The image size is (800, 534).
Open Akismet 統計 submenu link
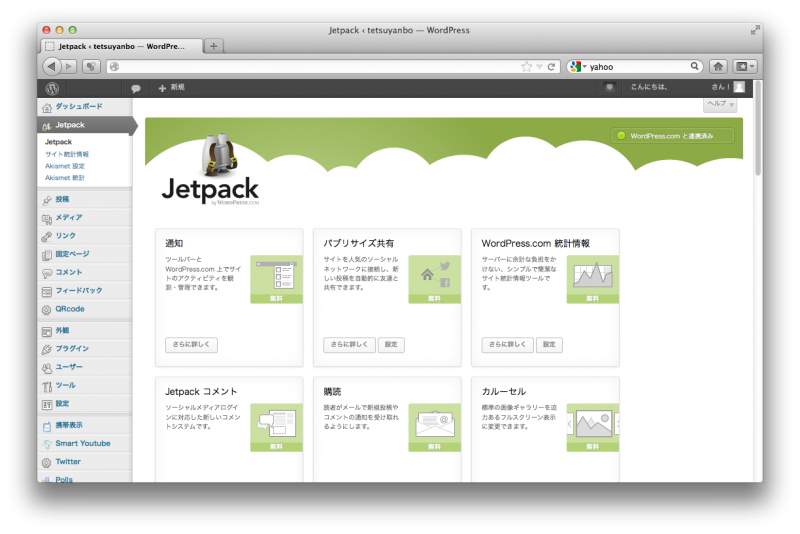pos(65,177)
